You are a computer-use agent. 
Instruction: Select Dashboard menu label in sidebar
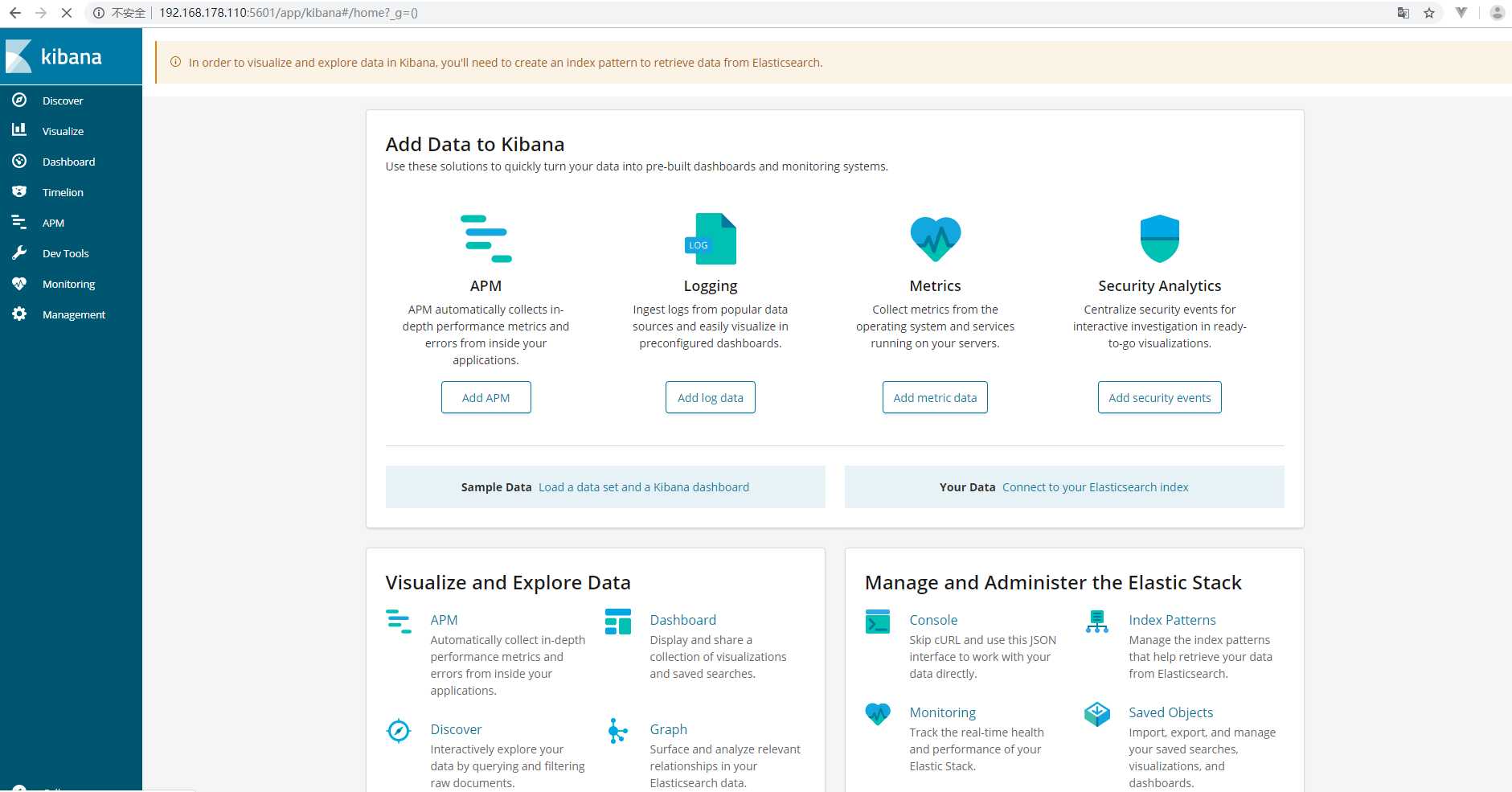[69, 162]
